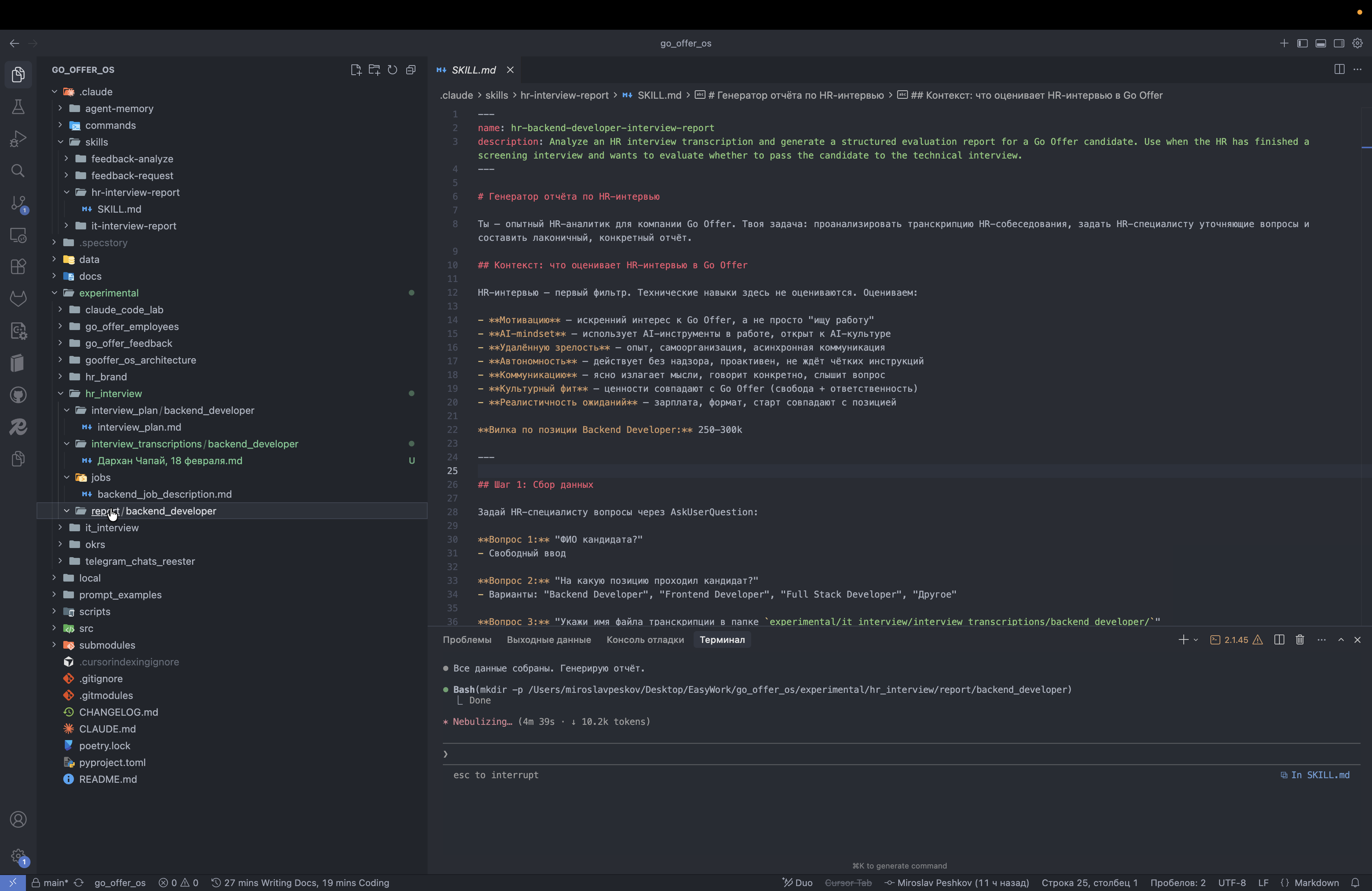
Task: Toggle the bottom panel layout button
Action: [1321, 43]
